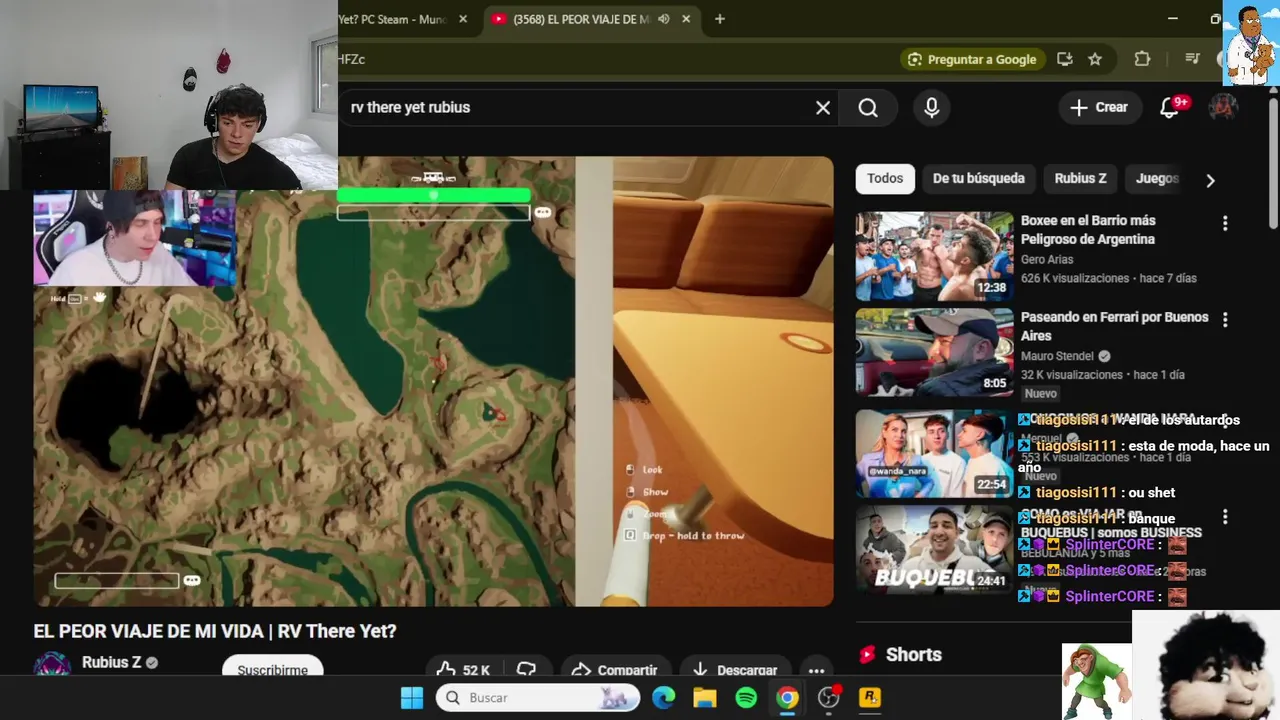Close the EL PEOR VIAJE tab
The image size is (1280, 720).
coord(686,19)
